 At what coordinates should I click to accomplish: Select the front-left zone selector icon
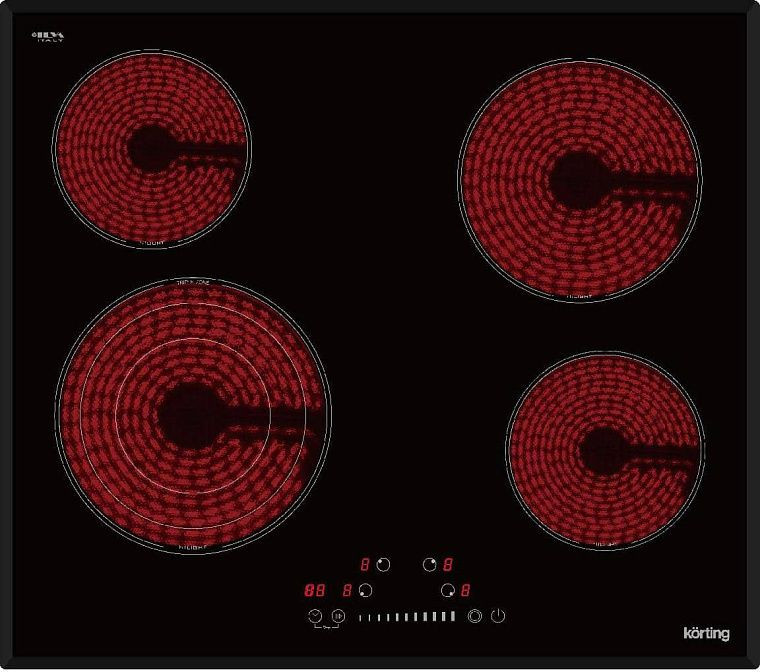point(366,590)
